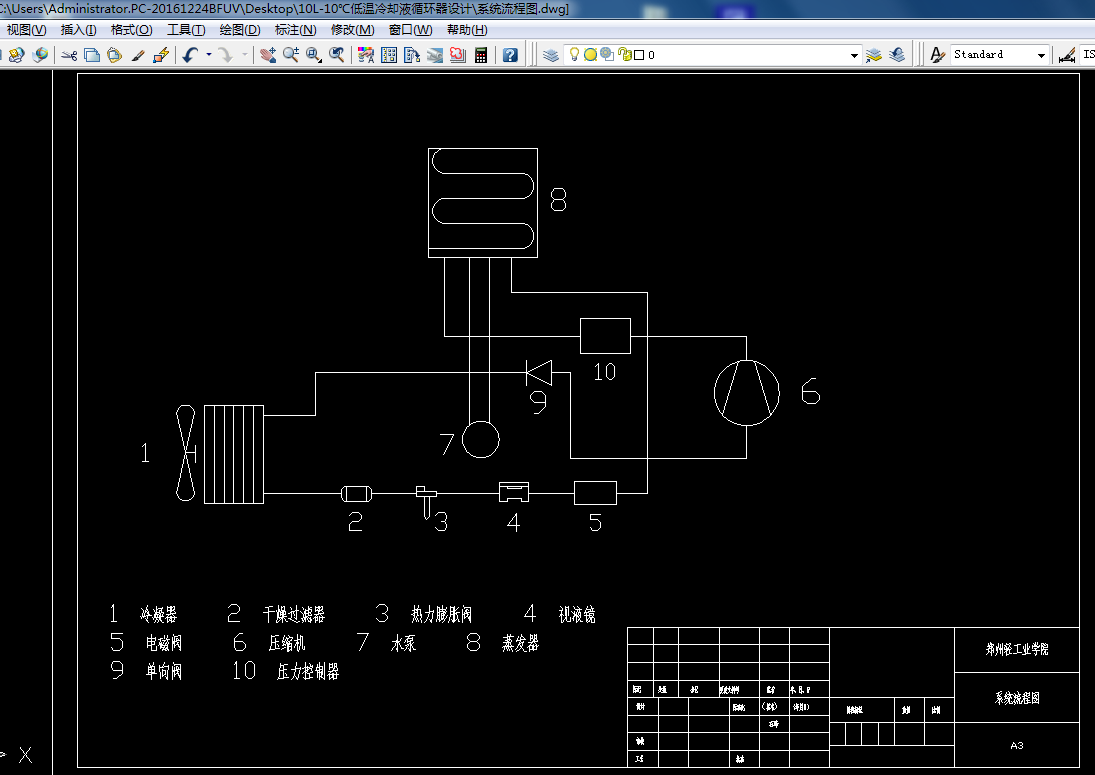Select the Zoom Realtime magnifier tool
1095x775 pixels.
tap(291, 55)
